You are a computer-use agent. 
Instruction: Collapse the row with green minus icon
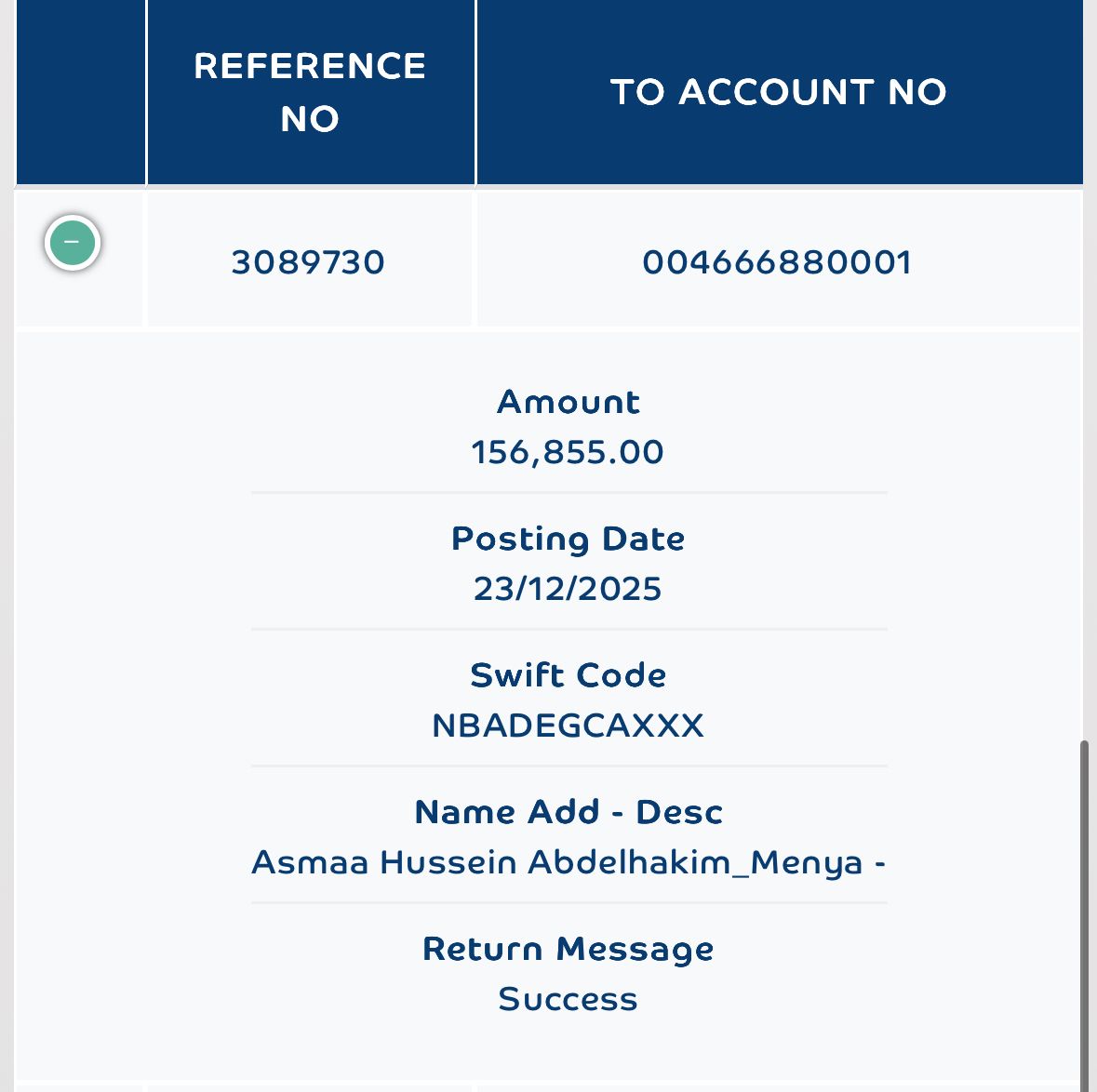[72, 243]
